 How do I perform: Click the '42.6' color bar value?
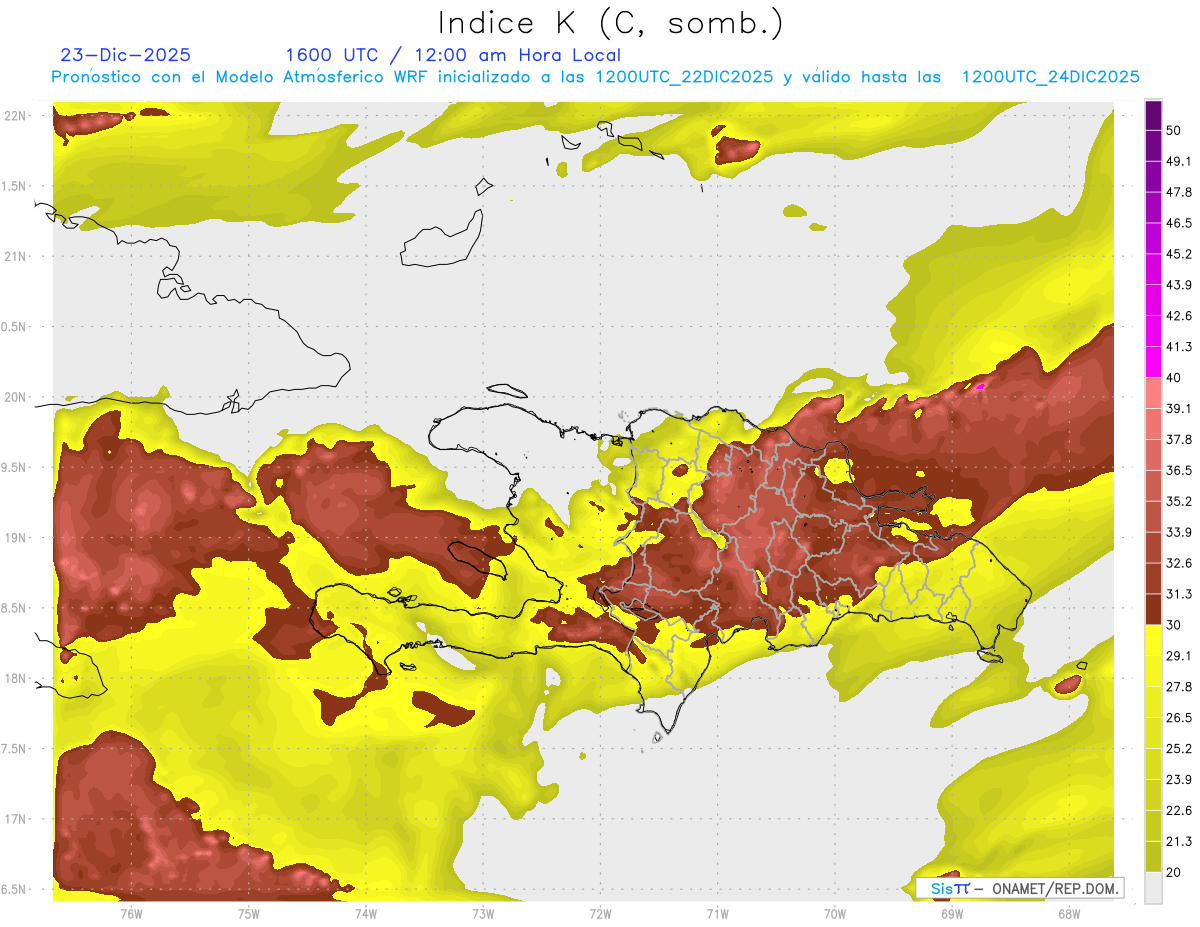point(1180,316)
